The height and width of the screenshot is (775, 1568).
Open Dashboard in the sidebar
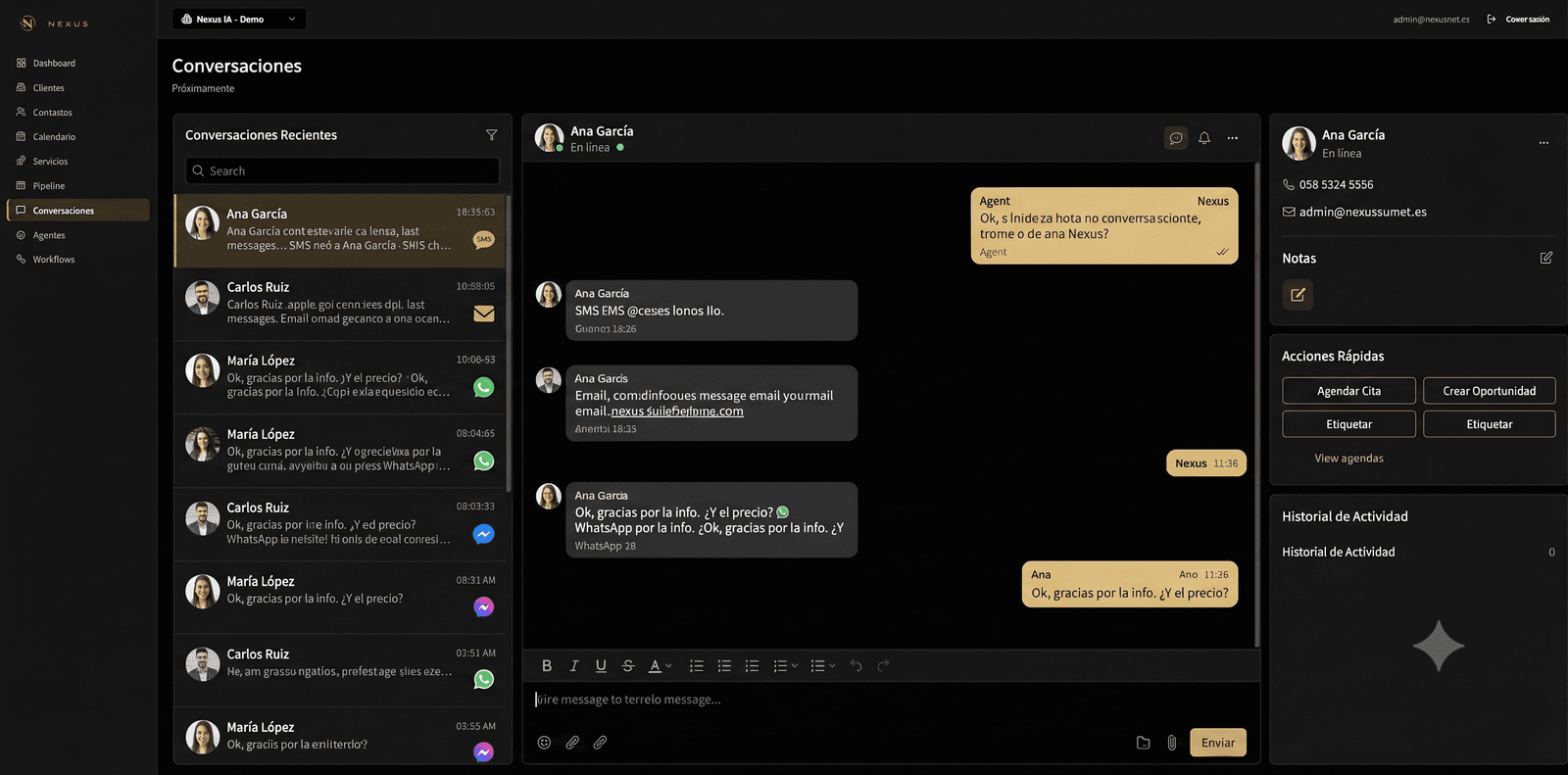(x=54, y=63)
